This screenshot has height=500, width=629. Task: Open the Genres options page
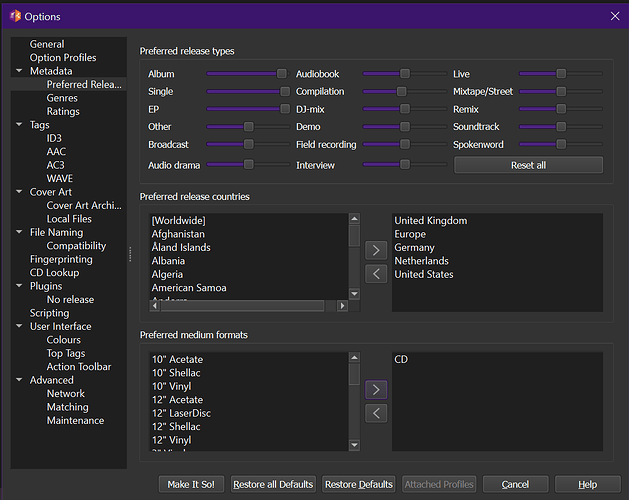(x=62, y=98)
